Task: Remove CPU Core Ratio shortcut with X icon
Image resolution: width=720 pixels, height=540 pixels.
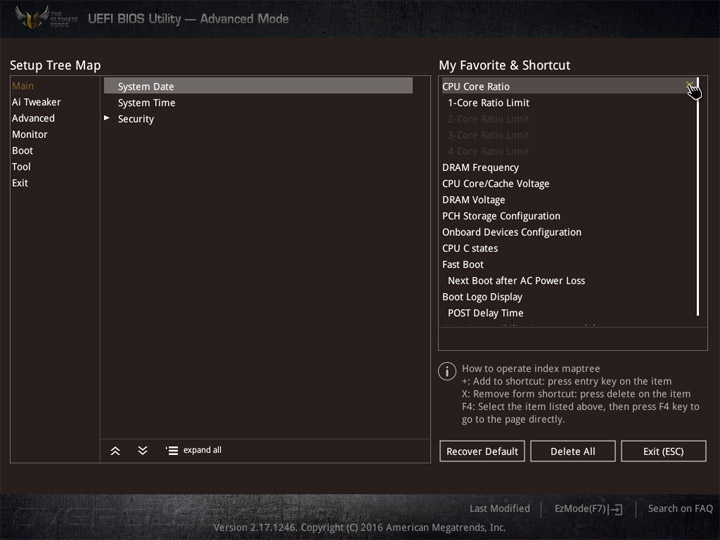Action: (689, 85)
